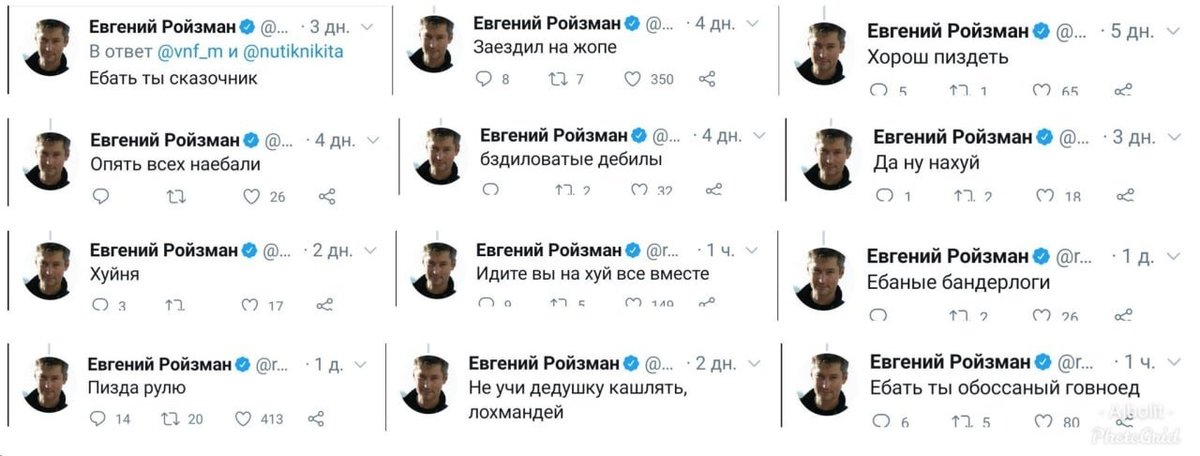
Task: Expand the options chevron on "Не учи дедушку кашлять" tweet
Action: point(758,362)
